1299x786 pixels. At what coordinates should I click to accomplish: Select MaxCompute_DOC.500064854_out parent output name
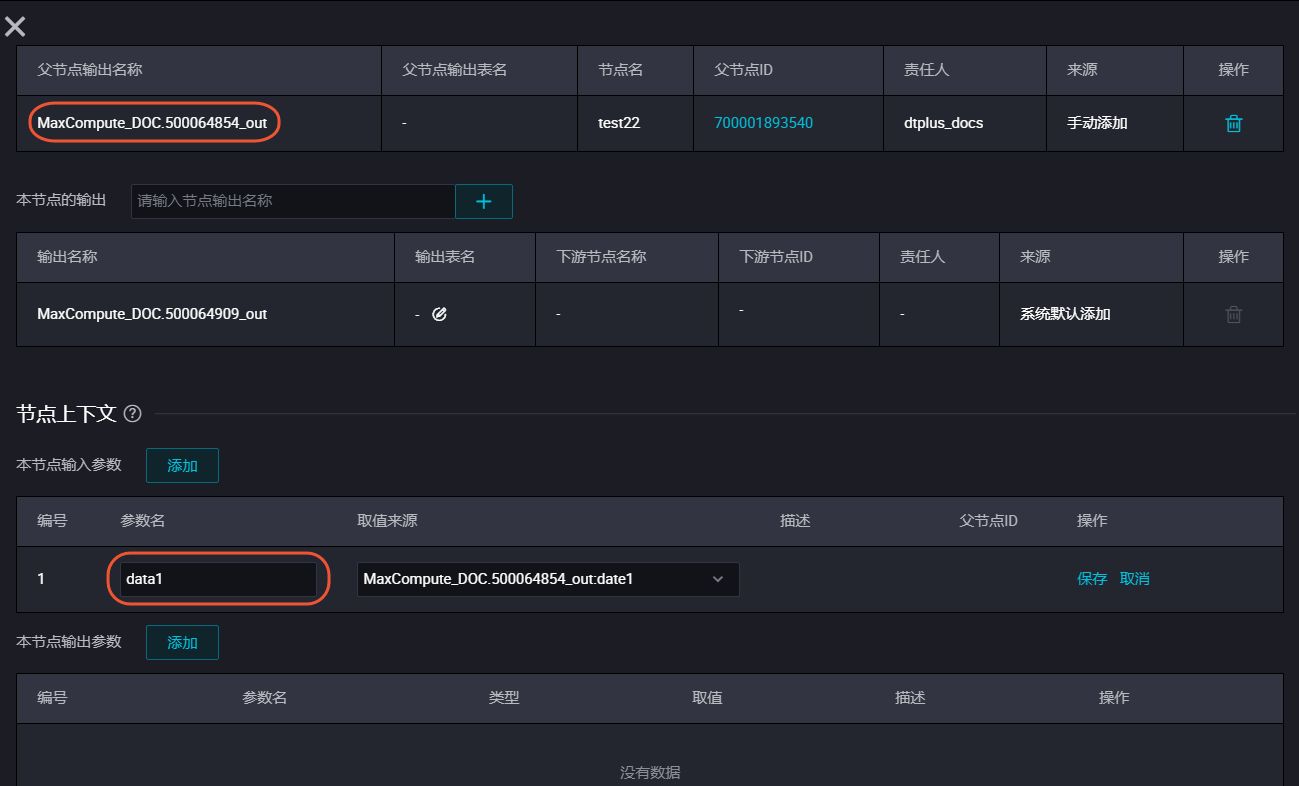(x=152, y=123)
